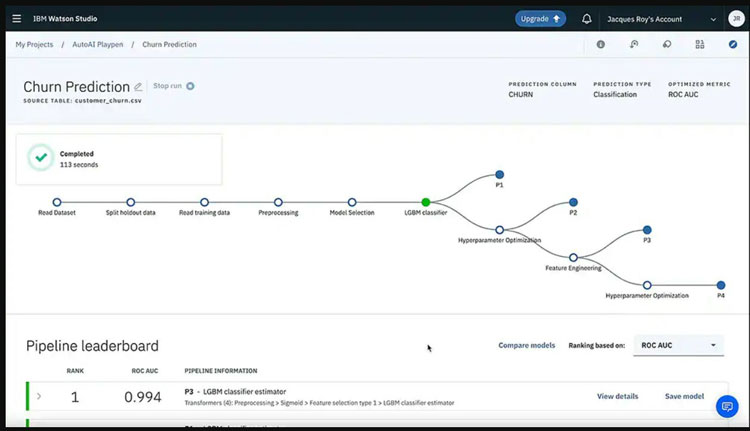The width and height of the screenshot is (750, 431).
Task: Open the ROC AUC ranking dropdown
Action: click(678, 345)
